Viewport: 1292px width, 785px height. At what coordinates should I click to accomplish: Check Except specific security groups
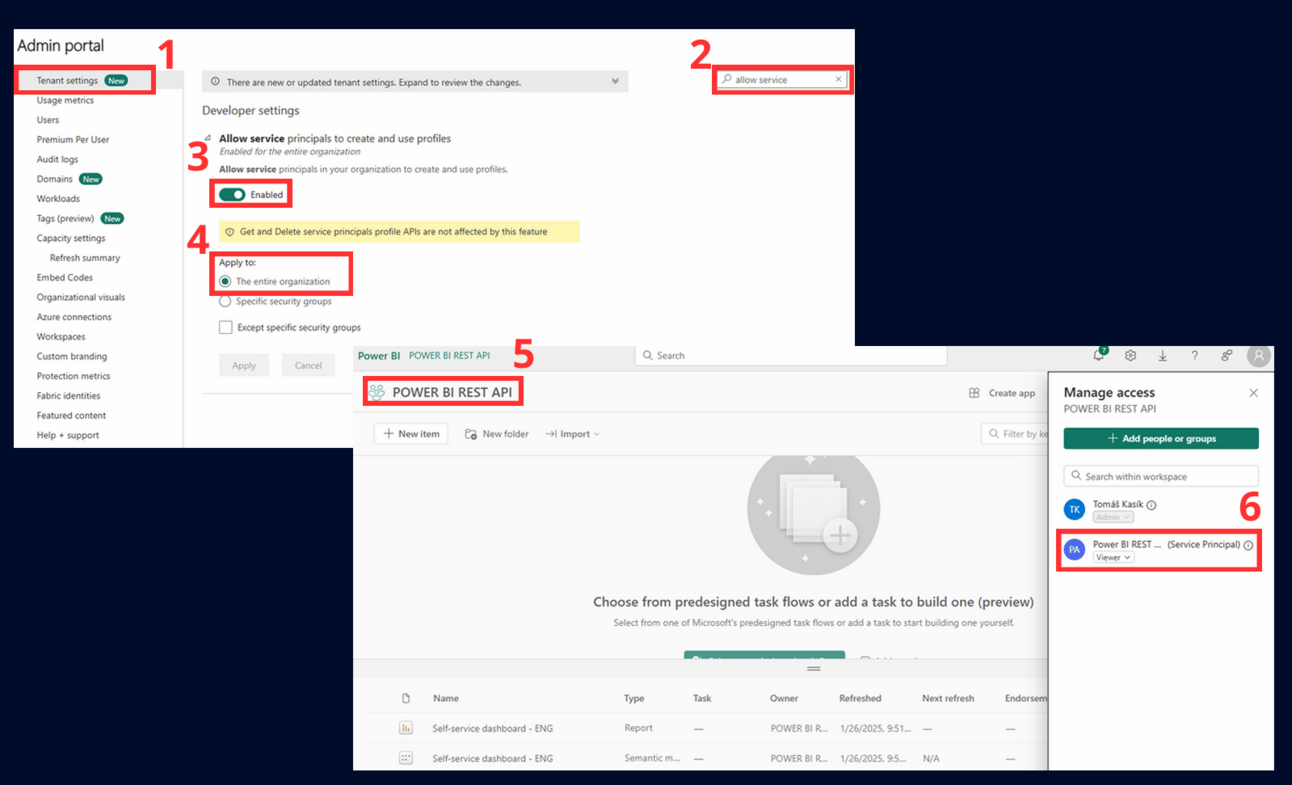[x=226, y=327]
